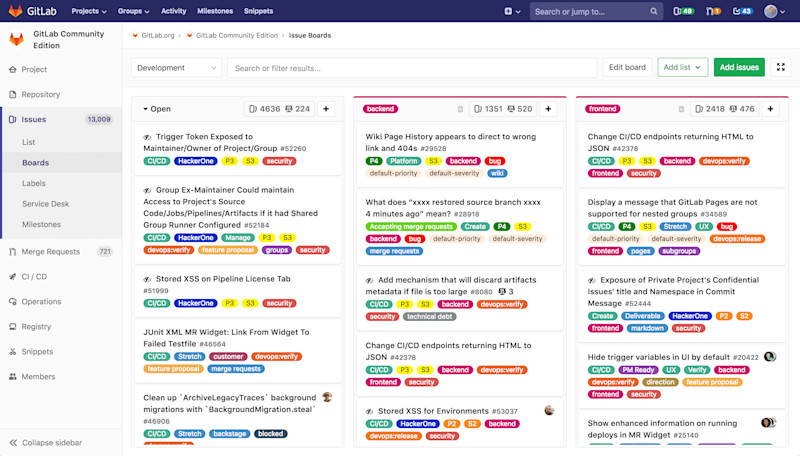Screen dimensions: 800x456
Task: Focus the Search or filter results field
Action: pos(412,67)
